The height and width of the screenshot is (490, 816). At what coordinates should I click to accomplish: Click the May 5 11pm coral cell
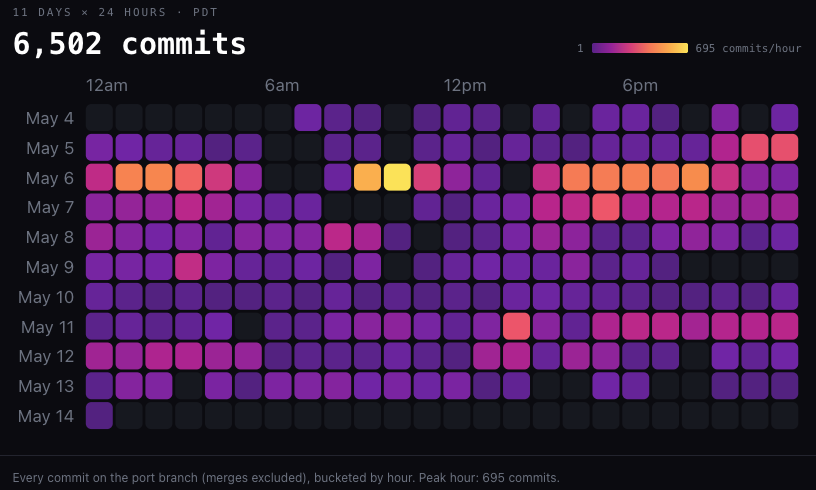[x=784, y=147]
